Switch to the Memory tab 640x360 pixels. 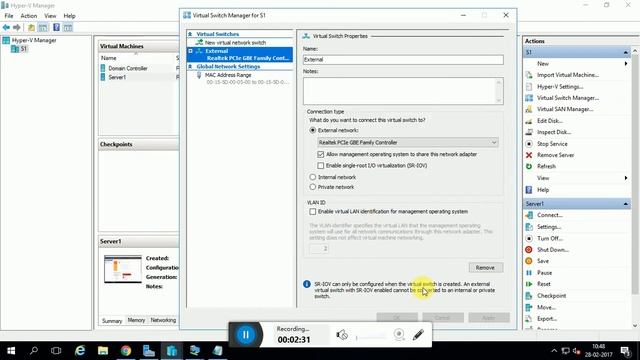(136, 320)
